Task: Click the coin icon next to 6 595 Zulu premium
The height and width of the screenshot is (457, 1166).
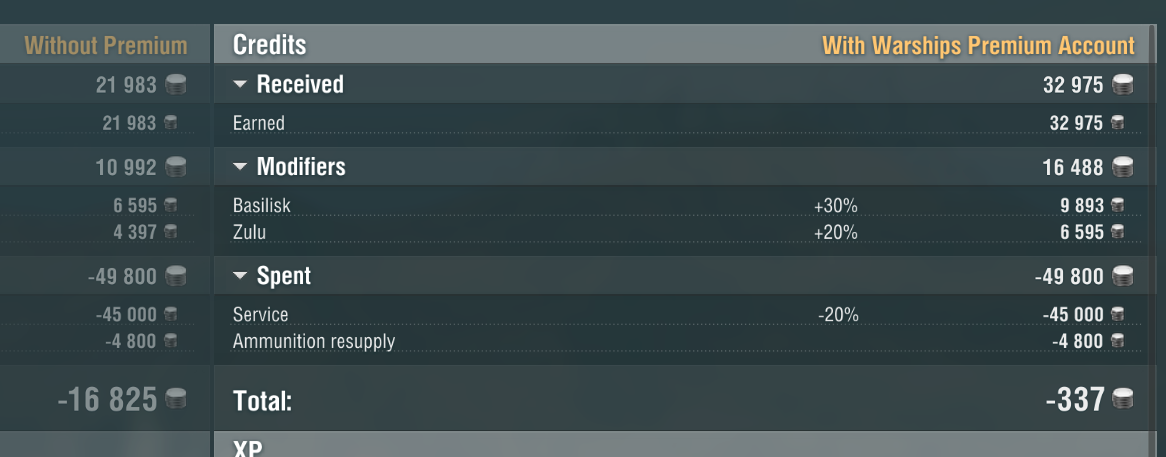Action: 1117,232
